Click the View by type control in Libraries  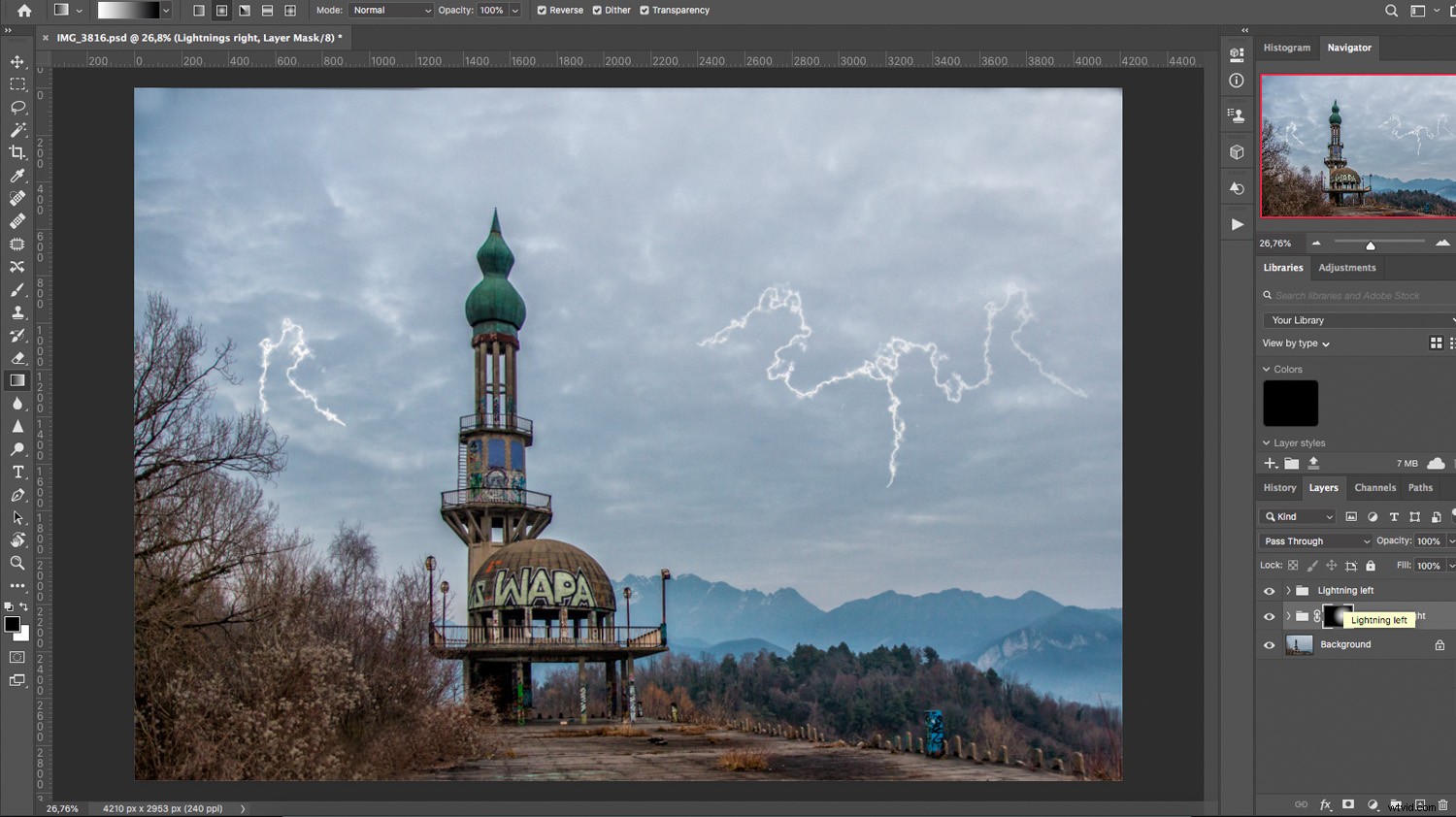coord(1294,343)
